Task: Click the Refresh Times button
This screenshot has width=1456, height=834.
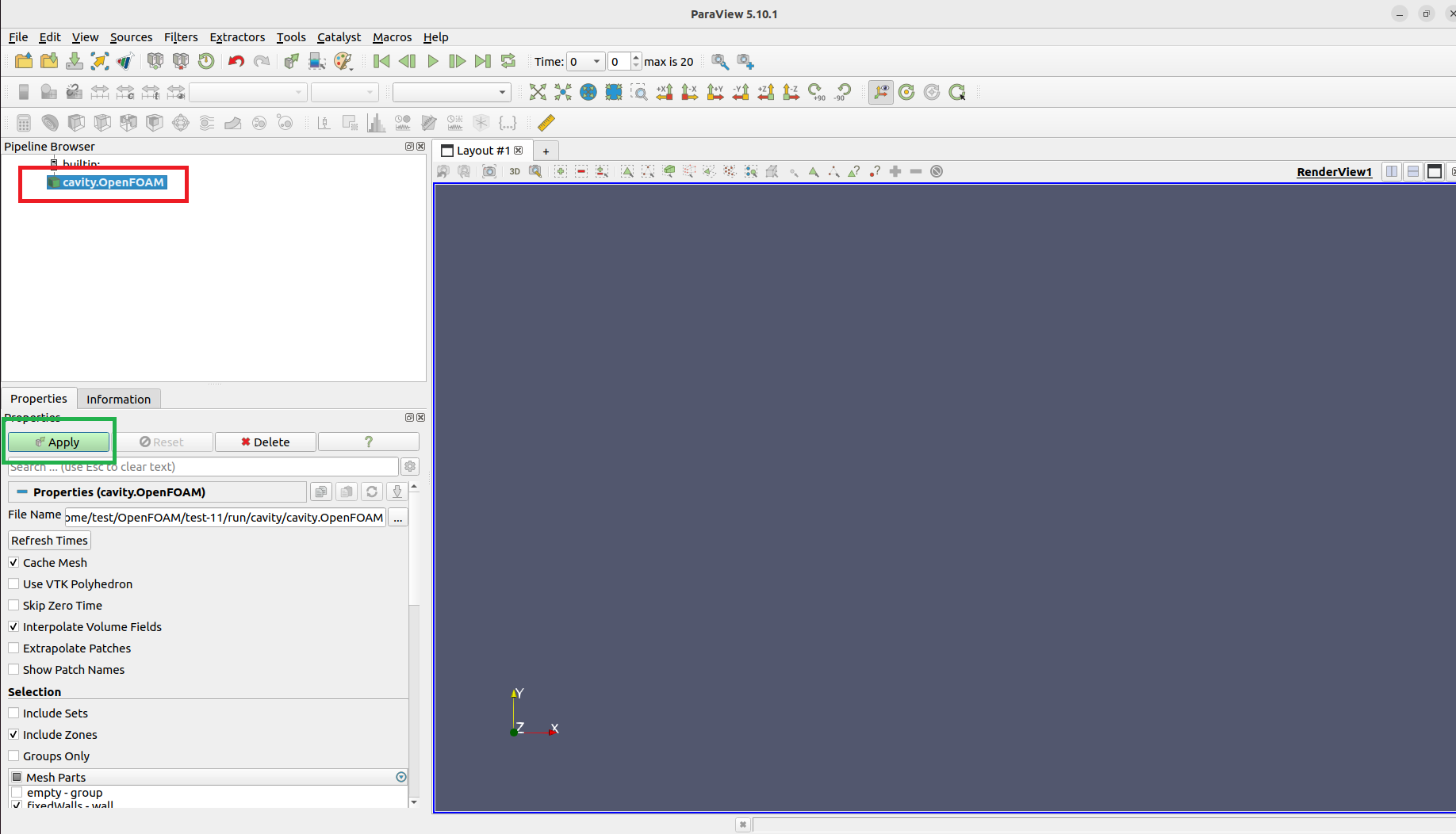Action: [x=48, y=540]
